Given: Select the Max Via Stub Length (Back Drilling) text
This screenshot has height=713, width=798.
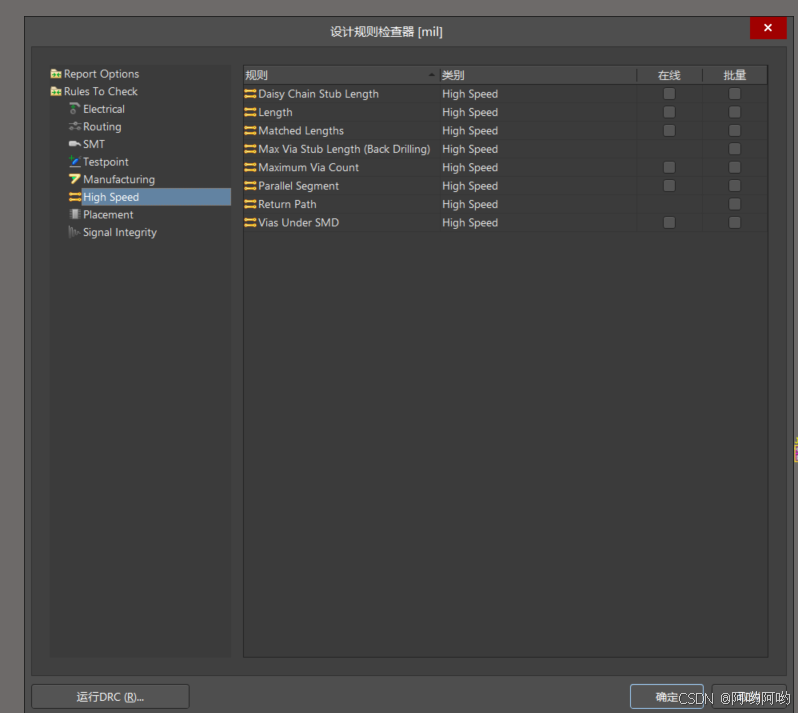Looking at the screenshot, I should pyautogui.click(x=344, y=149).
